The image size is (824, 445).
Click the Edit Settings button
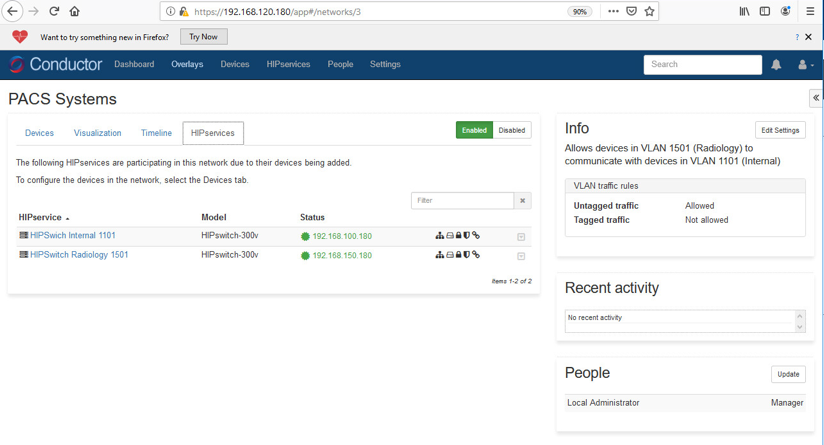point(780,130)
